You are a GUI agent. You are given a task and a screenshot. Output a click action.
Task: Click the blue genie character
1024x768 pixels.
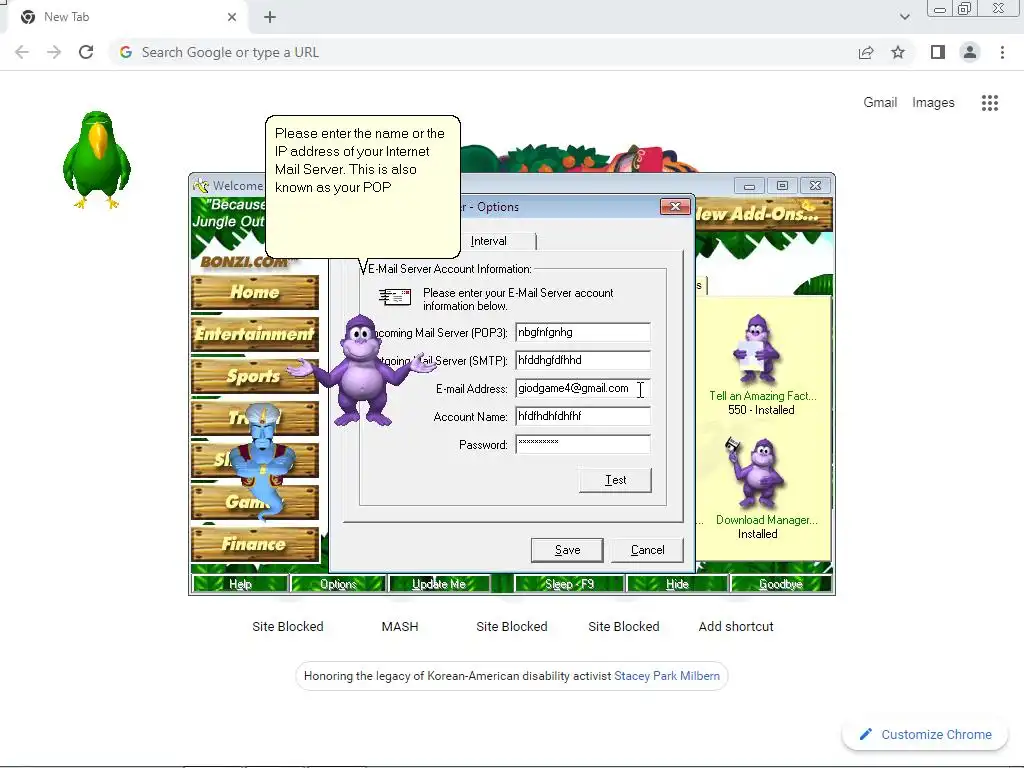(x=261, y=461)
